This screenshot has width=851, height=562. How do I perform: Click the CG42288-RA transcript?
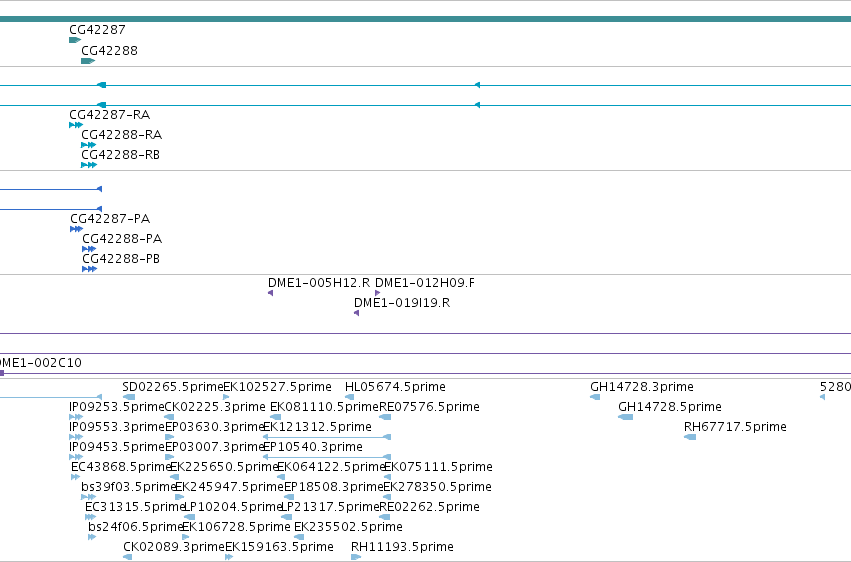point(122,135)
